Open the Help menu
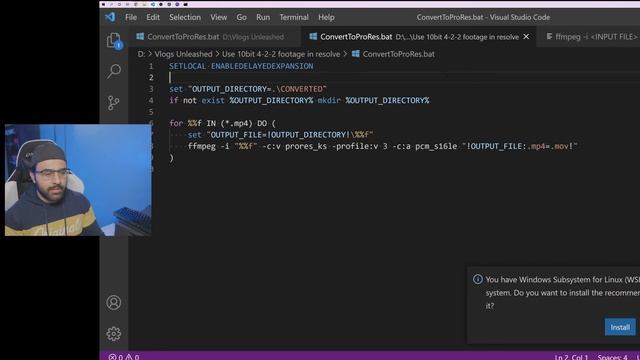640x360 pixels. coord(326,17)
